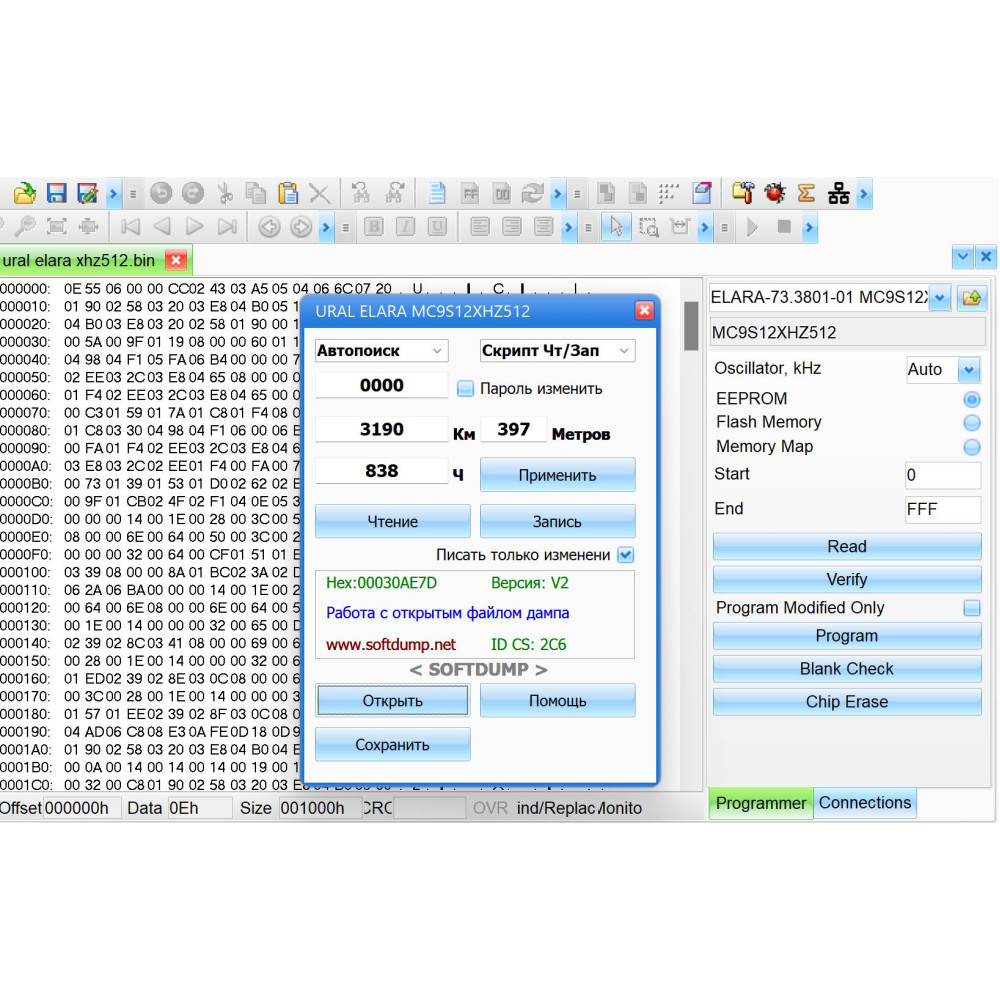Select the Bold B formatting icon

tap(374, 227)
